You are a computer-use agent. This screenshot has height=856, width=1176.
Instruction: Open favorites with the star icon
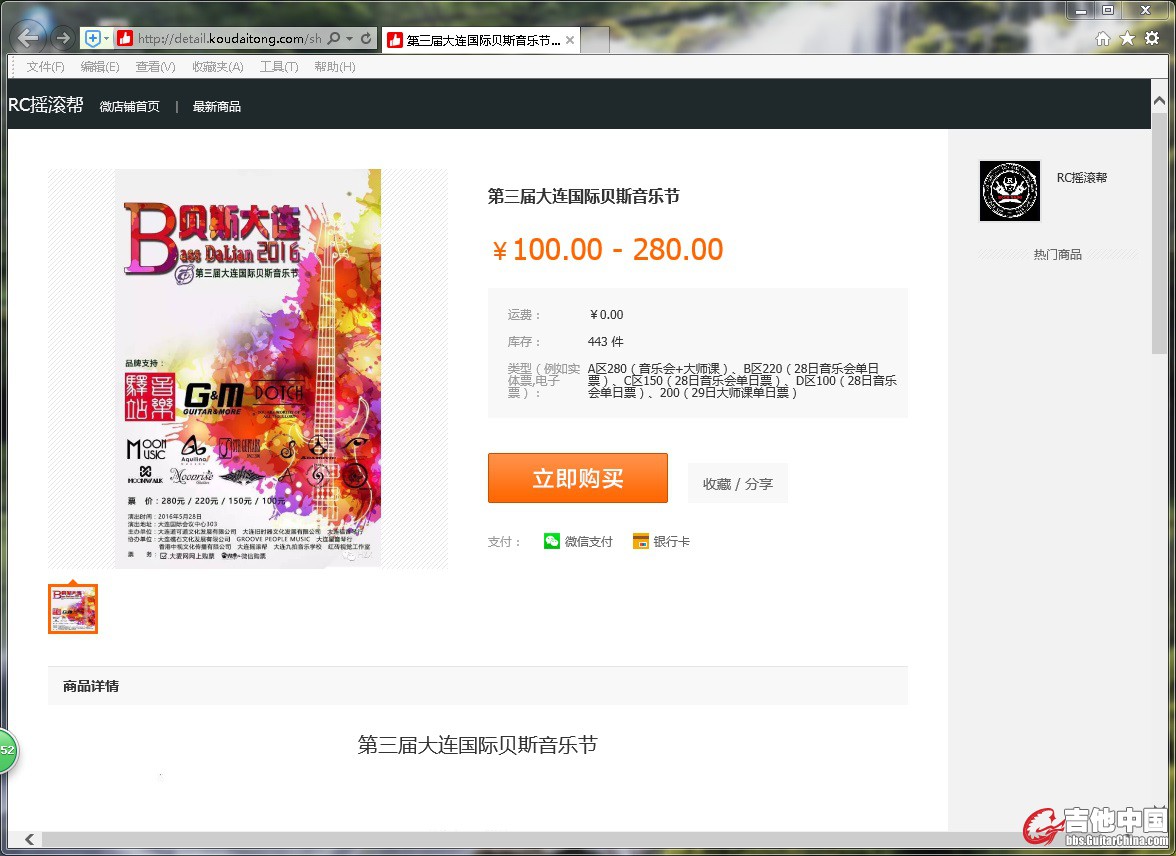click(1127, 38)
